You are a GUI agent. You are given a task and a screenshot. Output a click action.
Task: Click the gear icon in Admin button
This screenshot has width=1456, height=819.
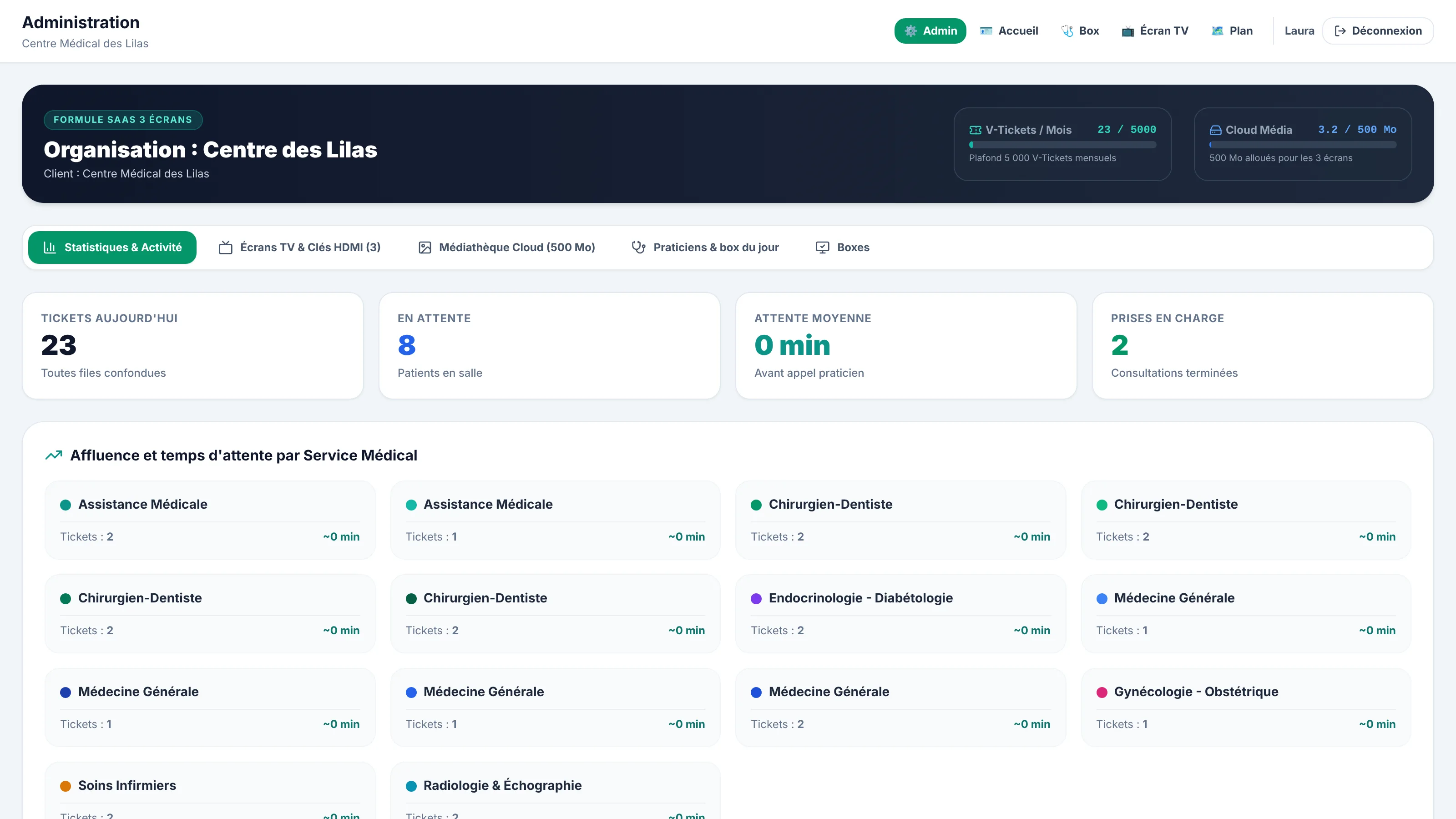click(910, 30)
